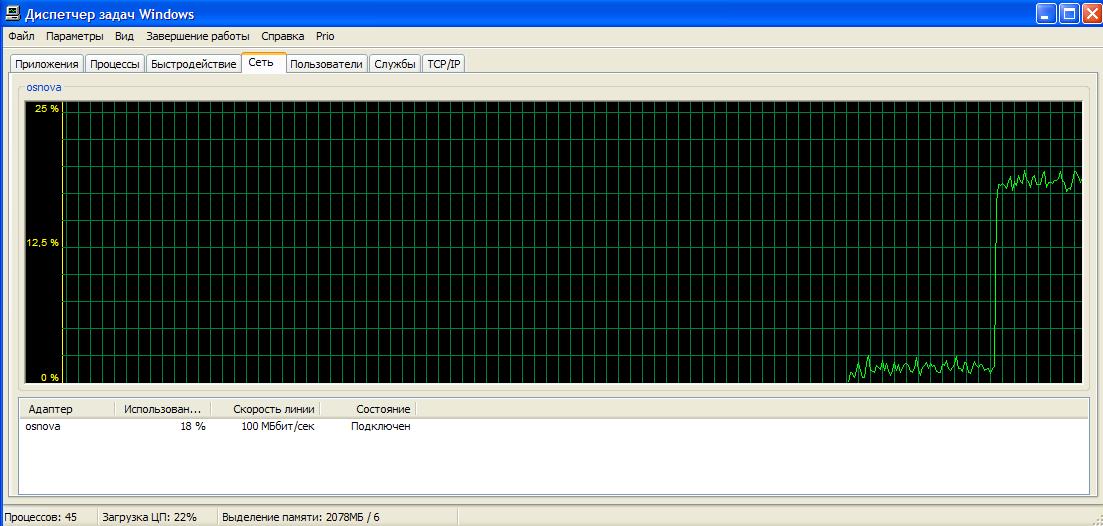Viewport: 1103px width, 526px height.
Task: Open the Справка menu
Action: pyautogui.click(x=282, y=36)
